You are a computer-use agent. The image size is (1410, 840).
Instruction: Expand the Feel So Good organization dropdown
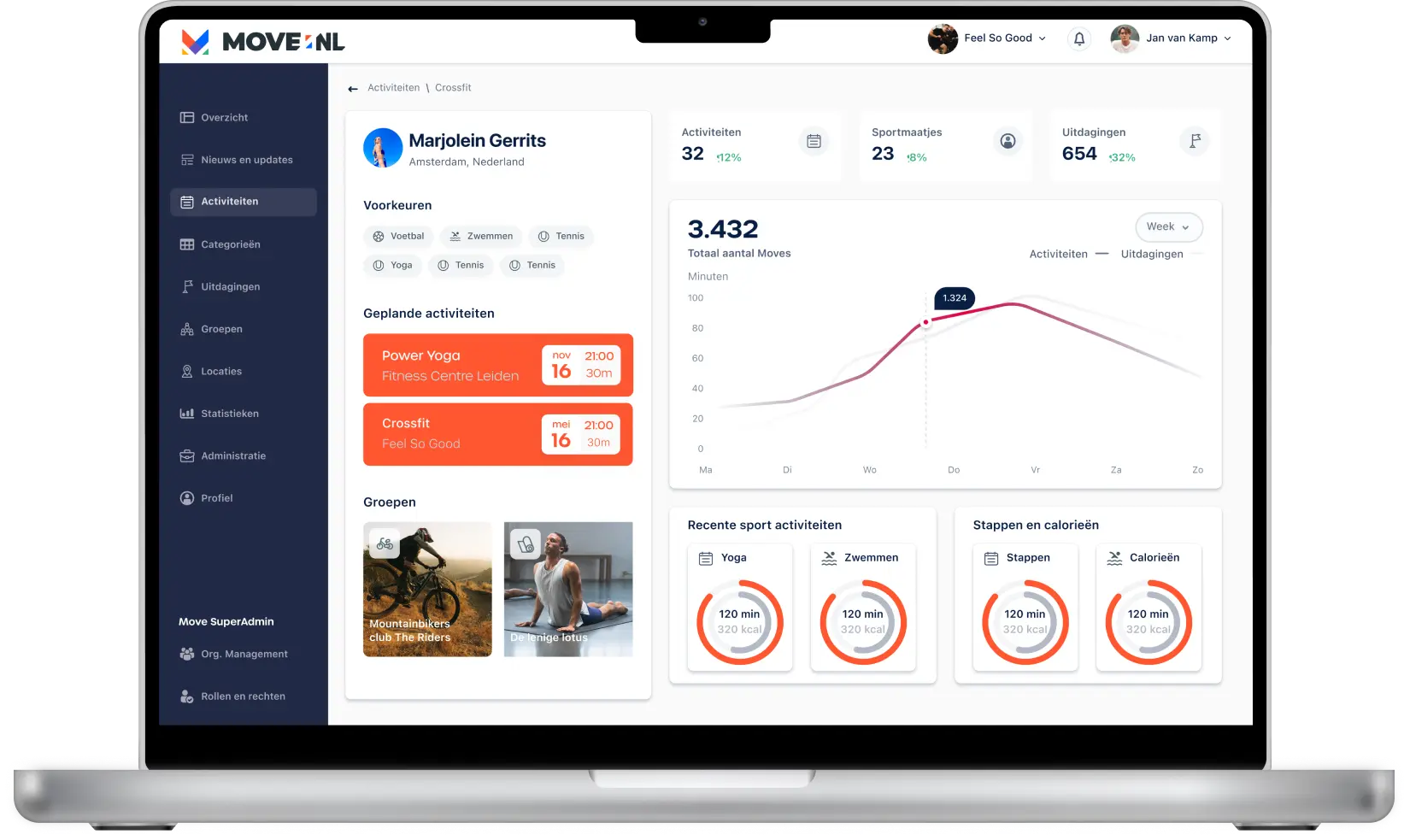click(1042, 38)
